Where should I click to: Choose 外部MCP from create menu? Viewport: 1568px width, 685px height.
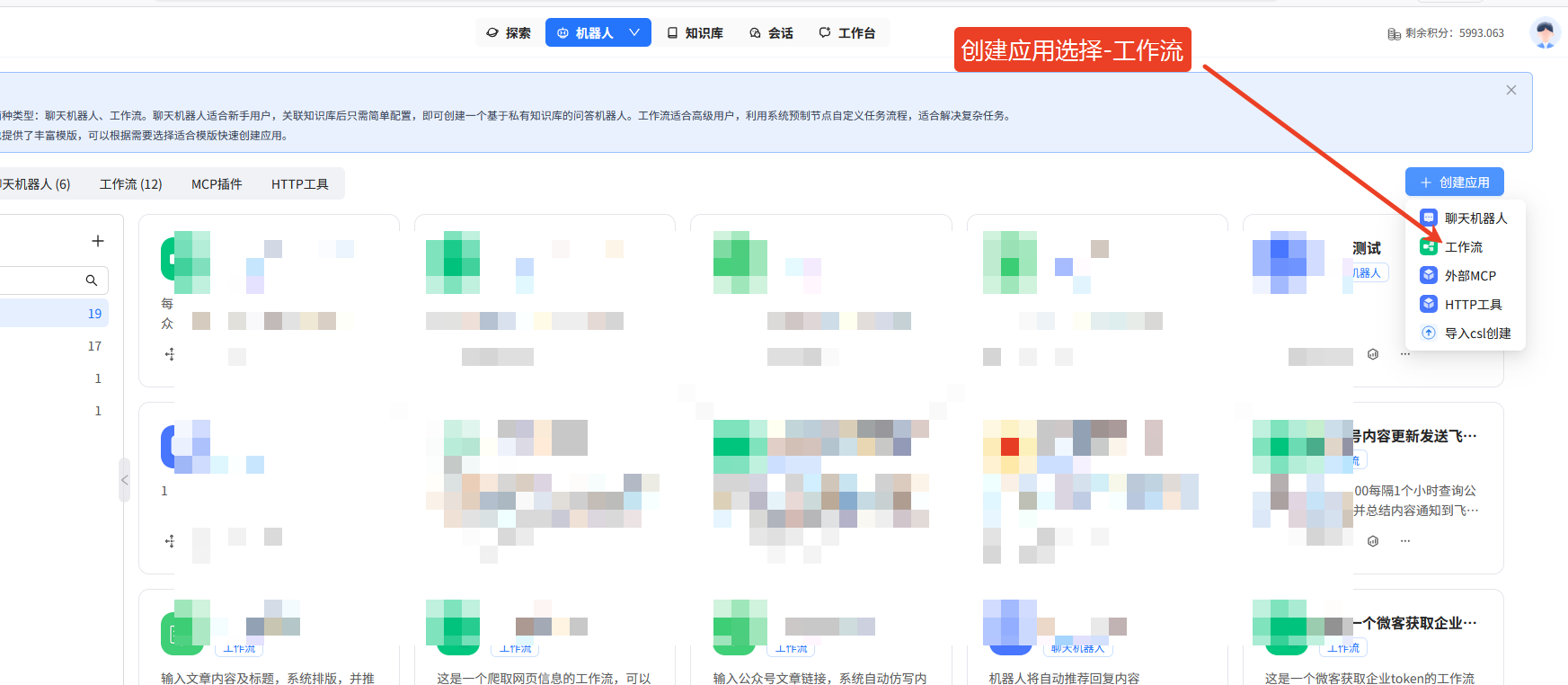tap(1466, 276)
